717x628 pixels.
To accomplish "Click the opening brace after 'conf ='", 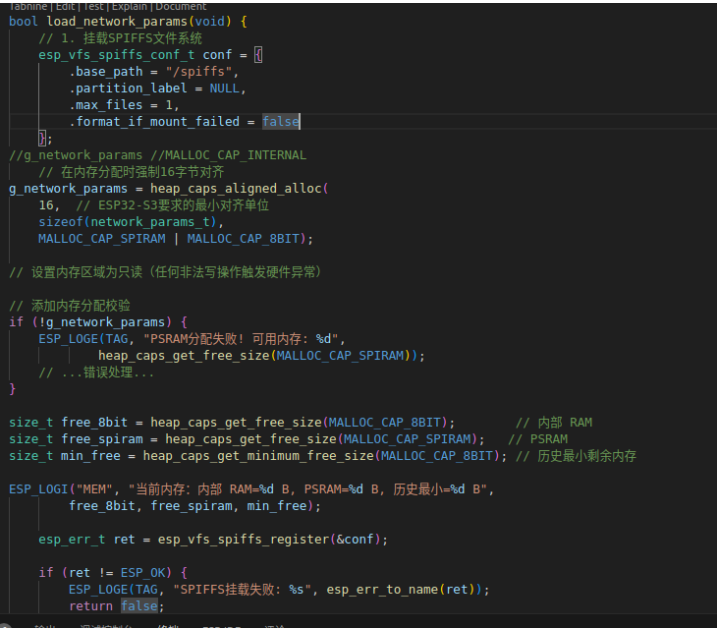I will click(x=258, y=55).
